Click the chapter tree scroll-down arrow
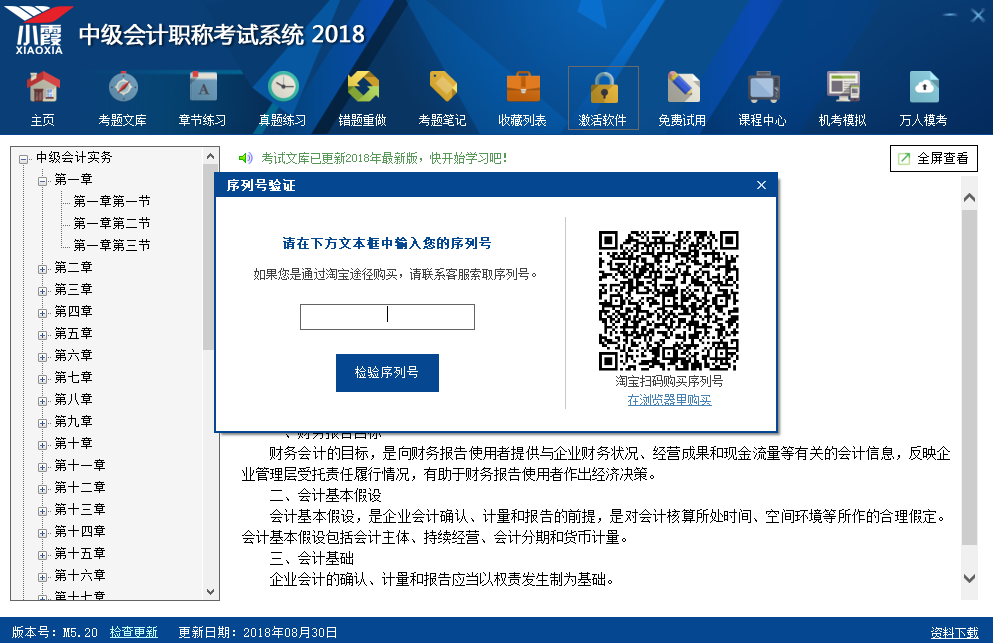The height and width of the screenshot is (643, 993). [211, 592]
